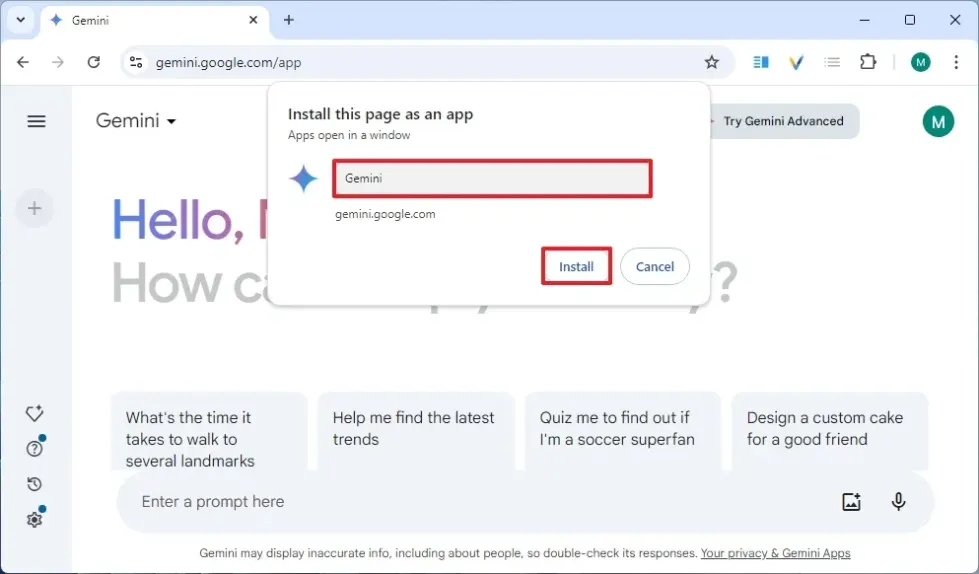Select 'Quiz me to find out' soccer suggestion
This screenshot has height=574, width=979.
[x=622, y=432]
